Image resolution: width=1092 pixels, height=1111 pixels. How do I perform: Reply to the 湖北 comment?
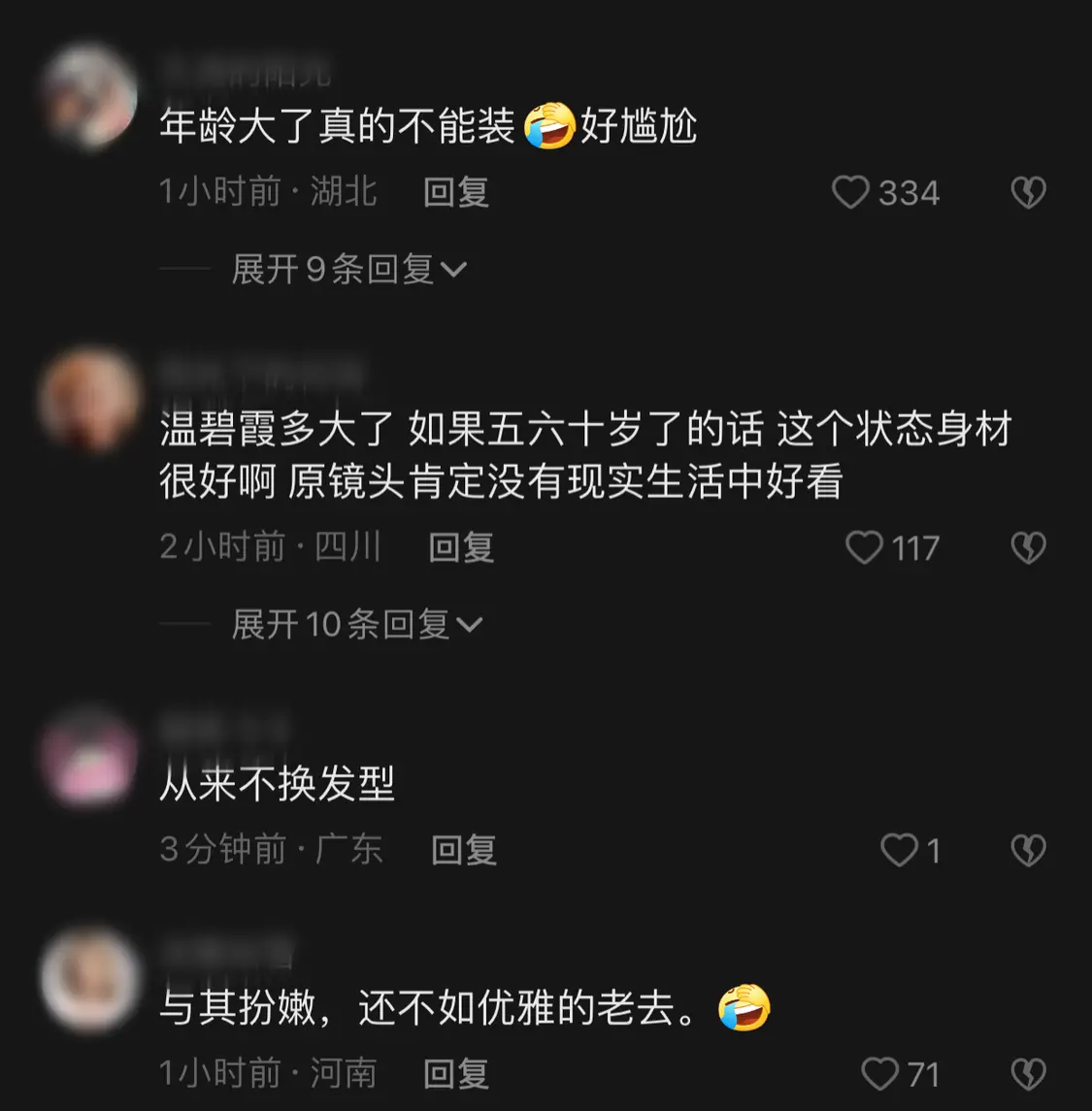(x=455, y=193)
